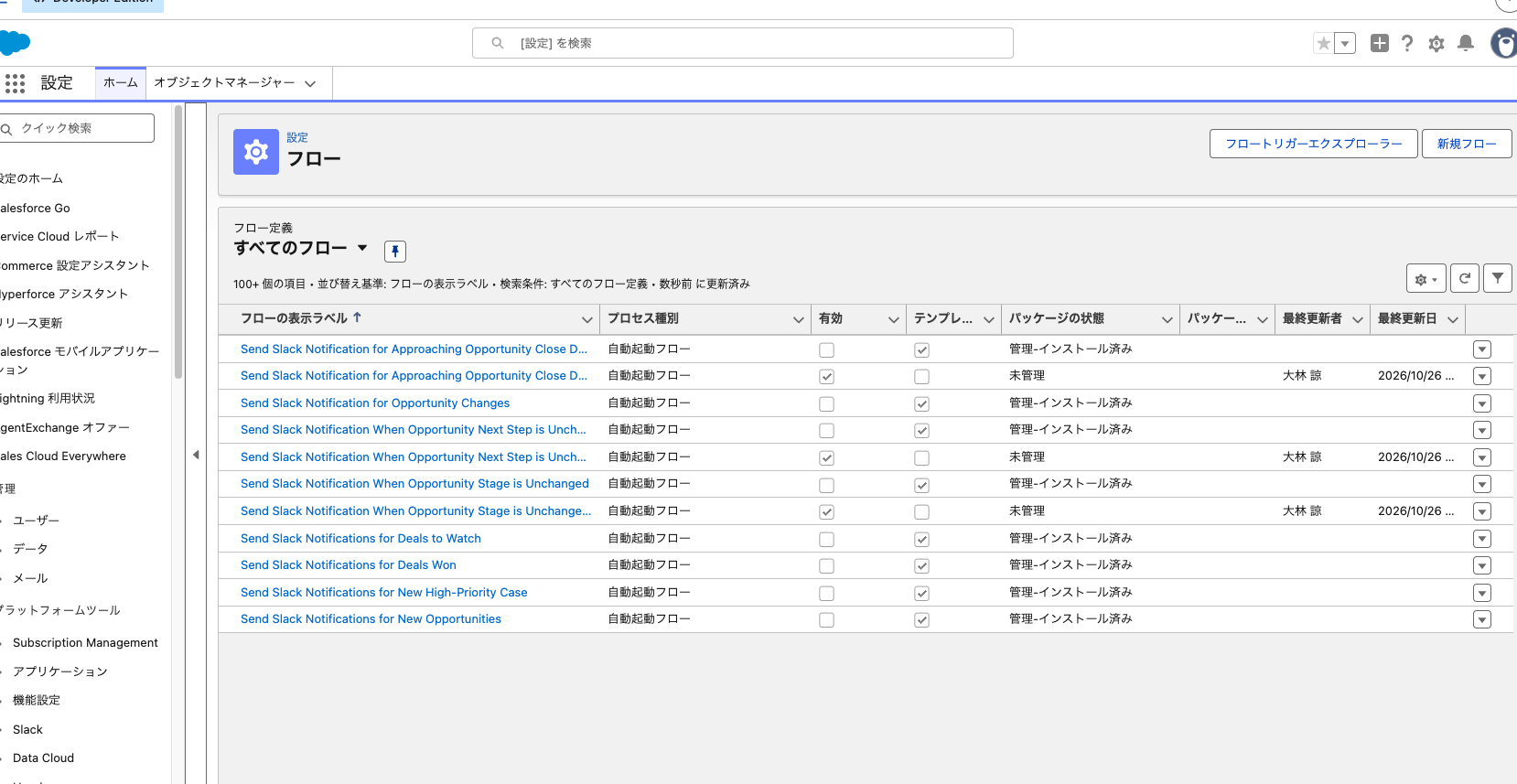Show filters with the funnel icon
1517x784 pixels.
(x=1498, y=278)
